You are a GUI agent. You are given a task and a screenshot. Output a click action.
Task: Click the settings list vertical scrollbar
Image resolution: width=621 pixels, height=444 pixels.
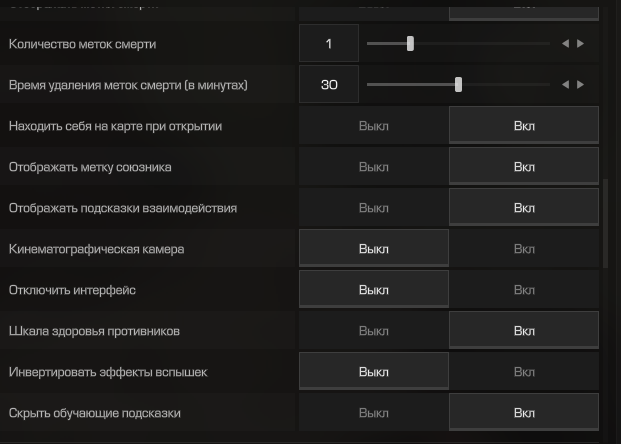(605, 225)
